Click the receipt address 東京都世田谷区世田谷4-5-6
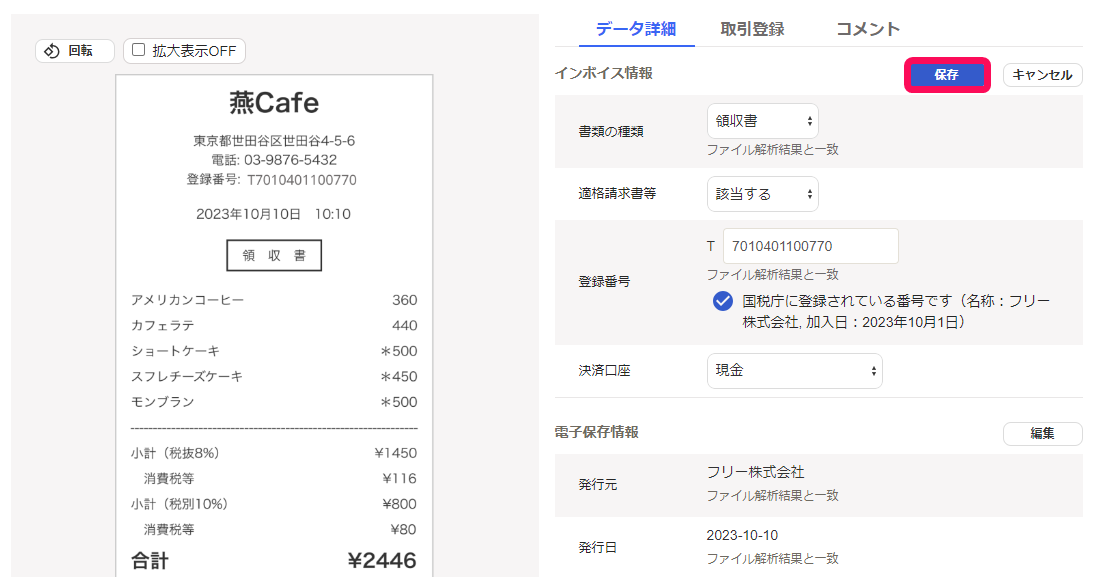Screen dimensions: 1101x577 pyautogui.click(x=274, y=140)
